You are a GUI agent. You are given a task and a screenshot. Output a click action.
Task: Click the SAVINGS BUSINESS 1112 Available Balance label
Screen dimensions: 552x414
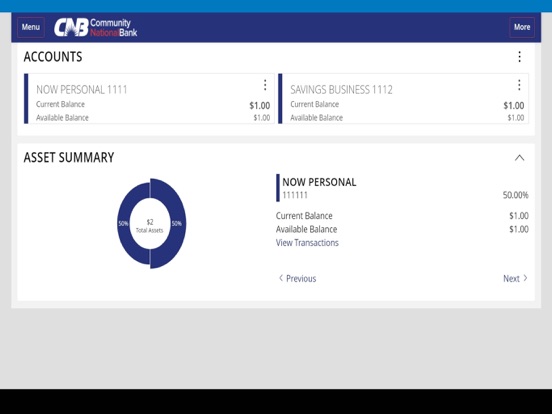pyautogui.click(x=316, y=118)
